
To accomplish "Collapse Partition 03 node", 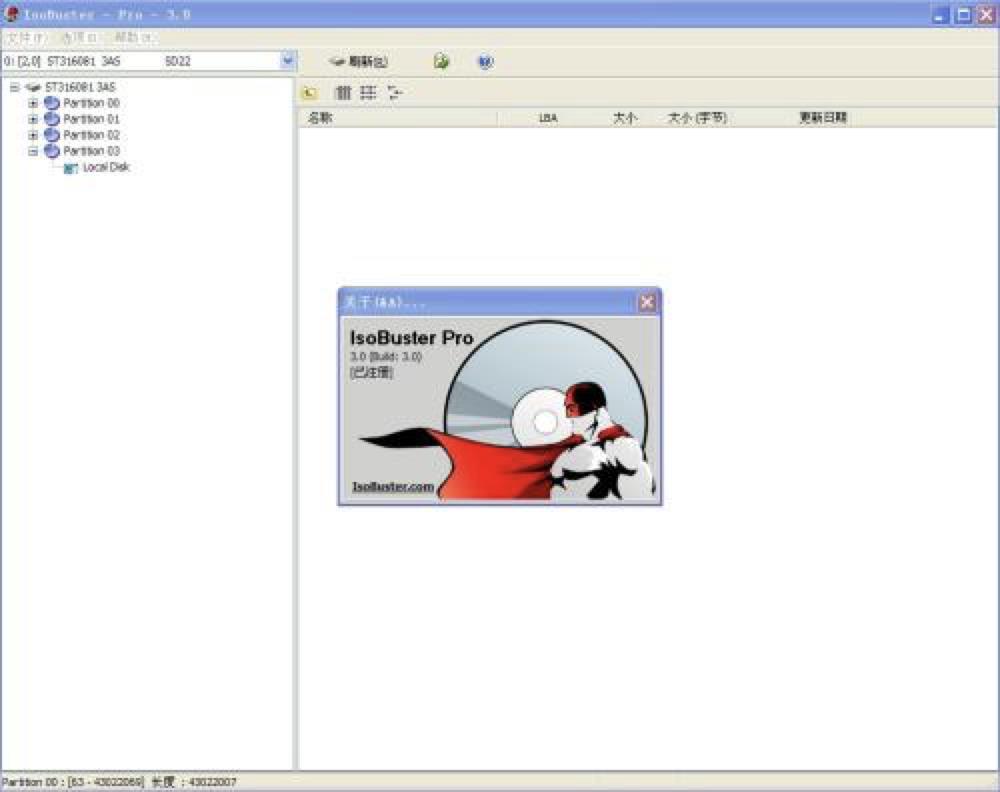I will point(33,151).
